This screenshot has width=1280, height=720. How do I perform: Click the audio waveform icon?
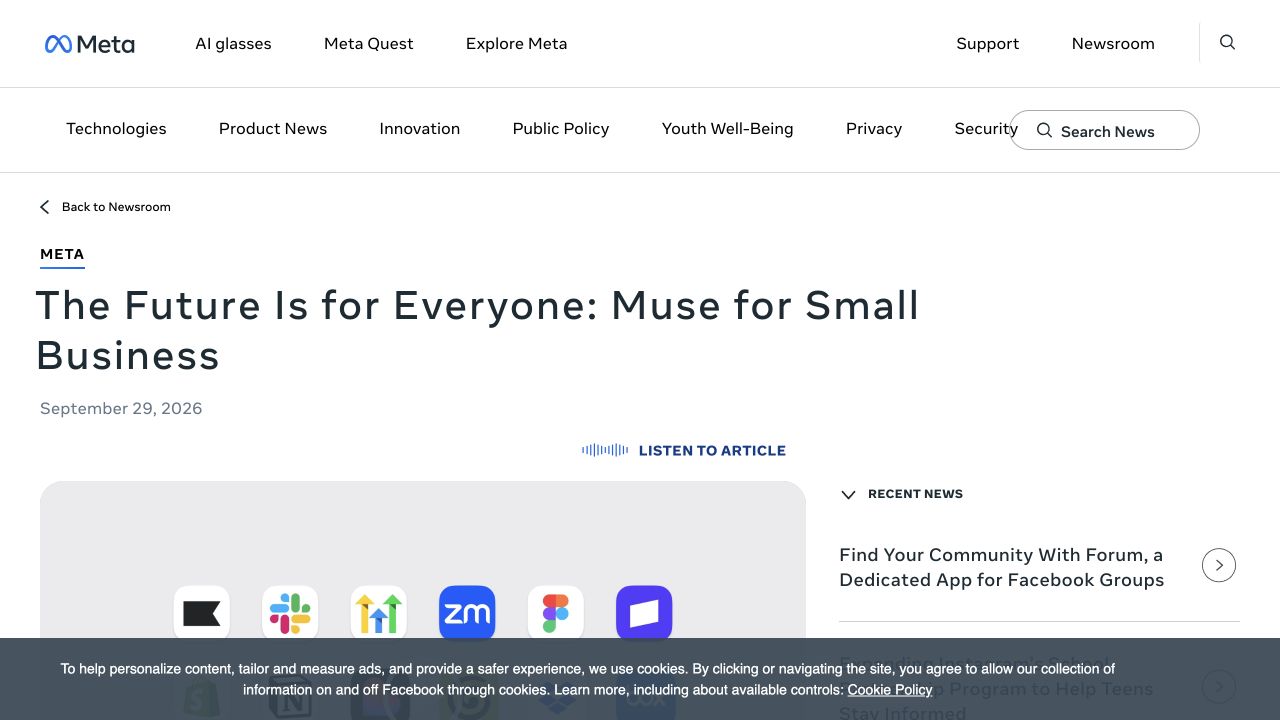coord(605,450)
